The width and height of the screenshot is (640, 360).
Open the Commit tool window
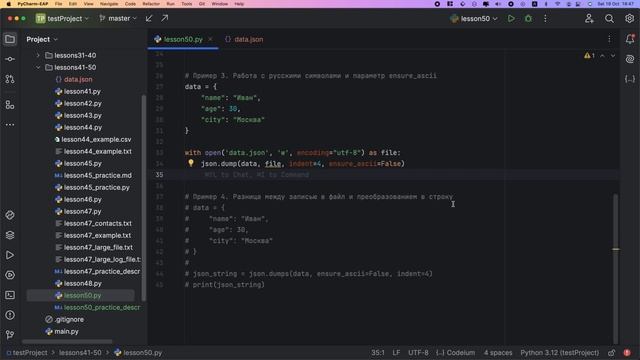[10, 59]
